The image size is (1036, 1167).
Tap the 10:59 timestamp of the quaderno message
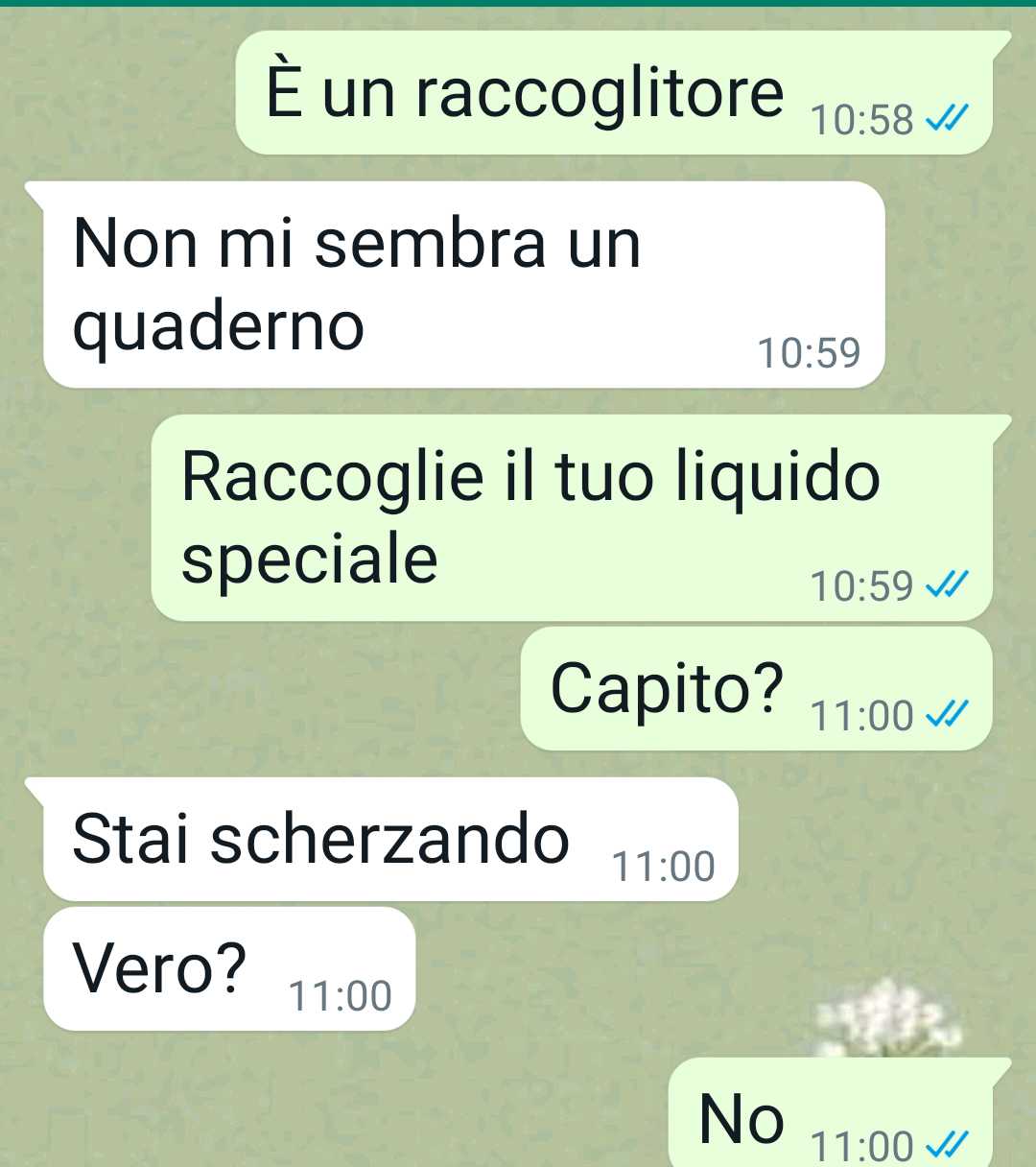pyautogui.click(x=809, y=353)
